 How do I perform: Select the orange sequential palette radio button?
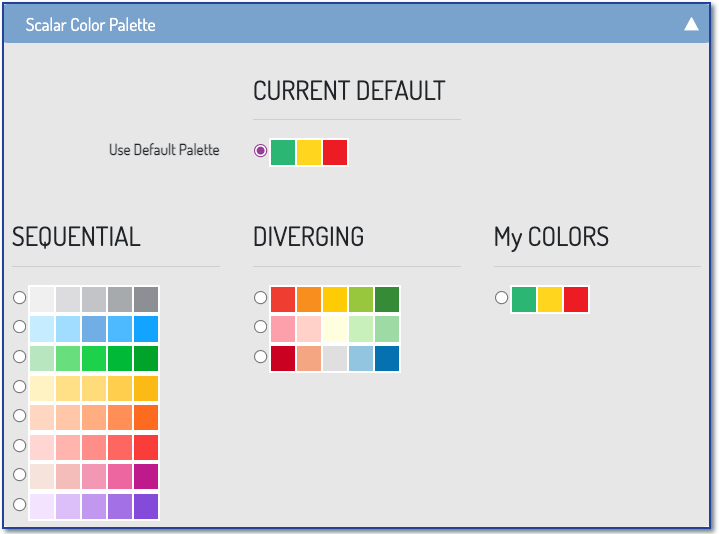(20, 415)
